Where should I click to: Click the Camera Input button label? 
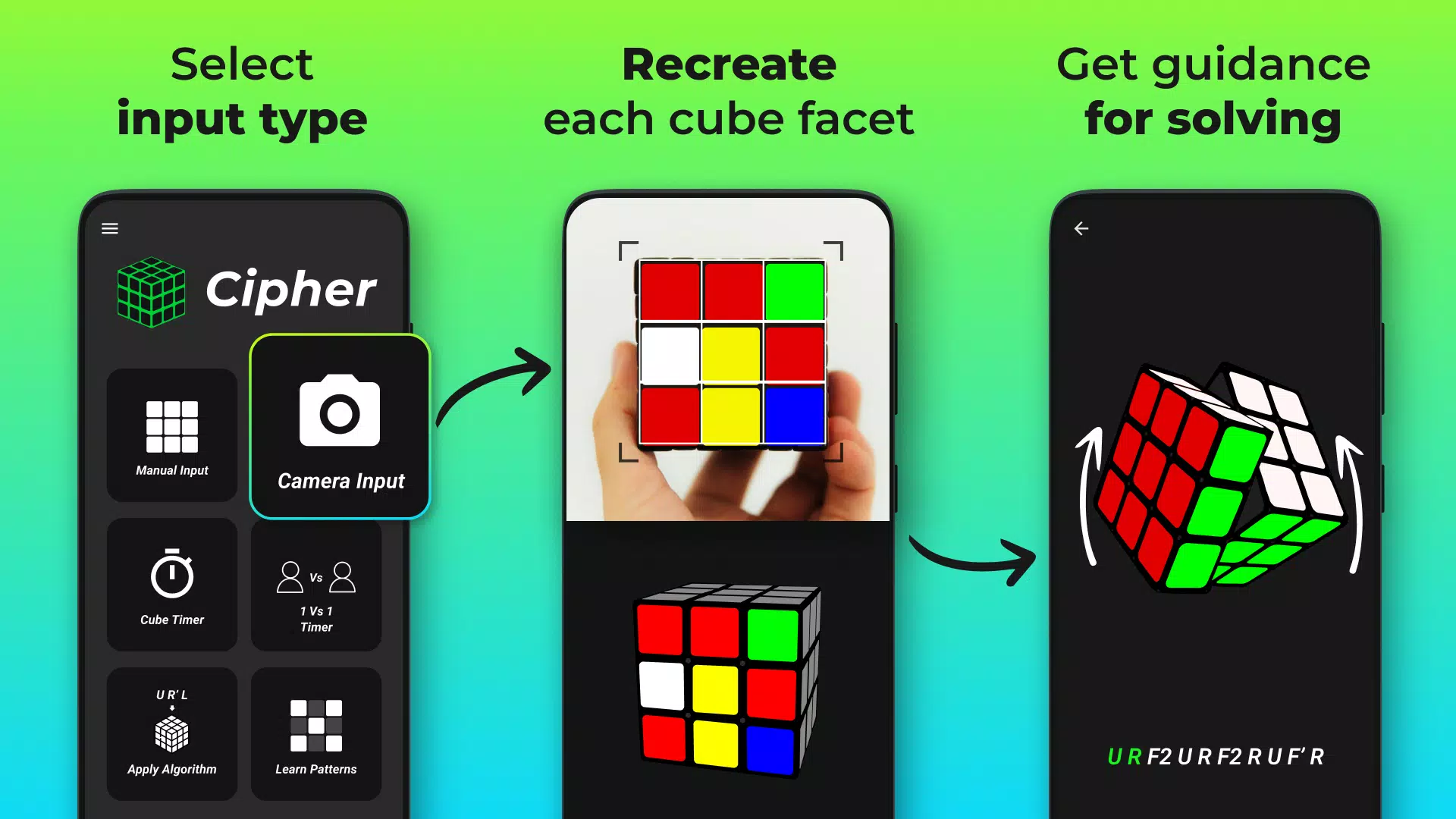pos(341,481)
